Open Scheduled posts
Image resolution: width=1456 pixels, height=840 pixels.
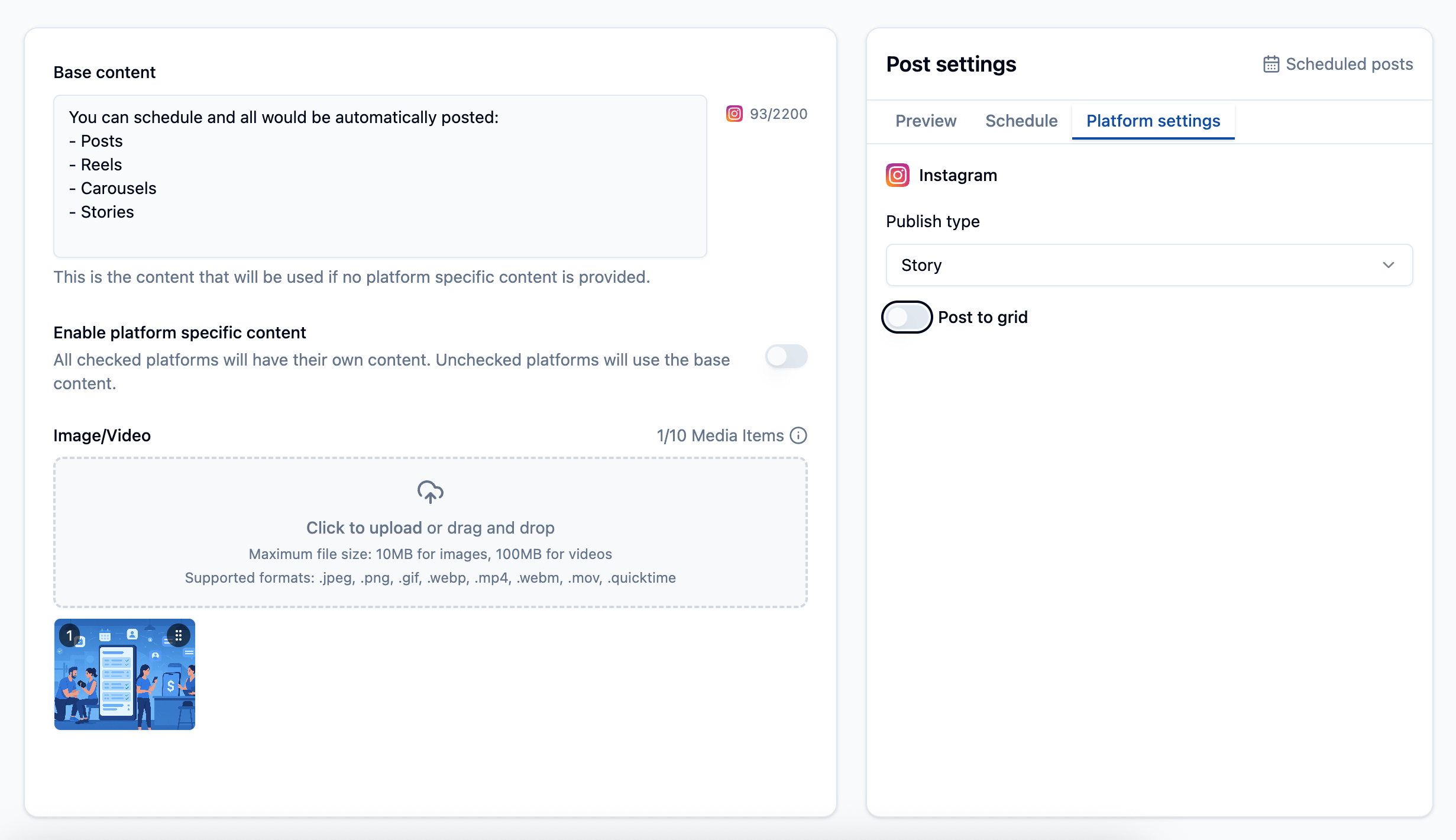(x=1348, y=64)
